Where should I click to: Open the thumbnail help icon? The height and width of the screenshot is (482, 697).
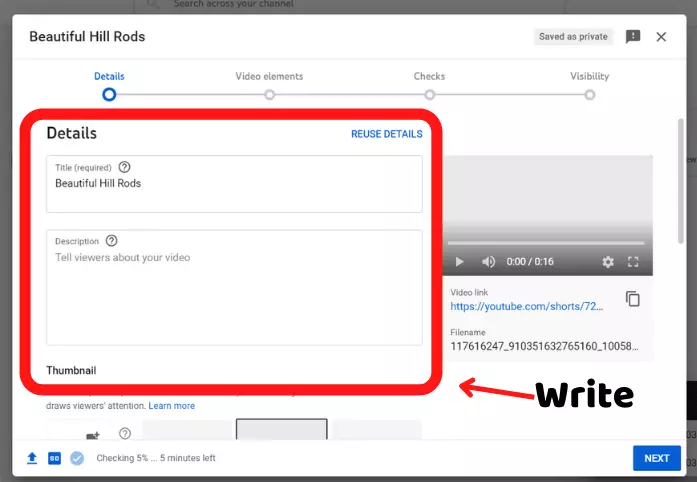click(125, 433)
